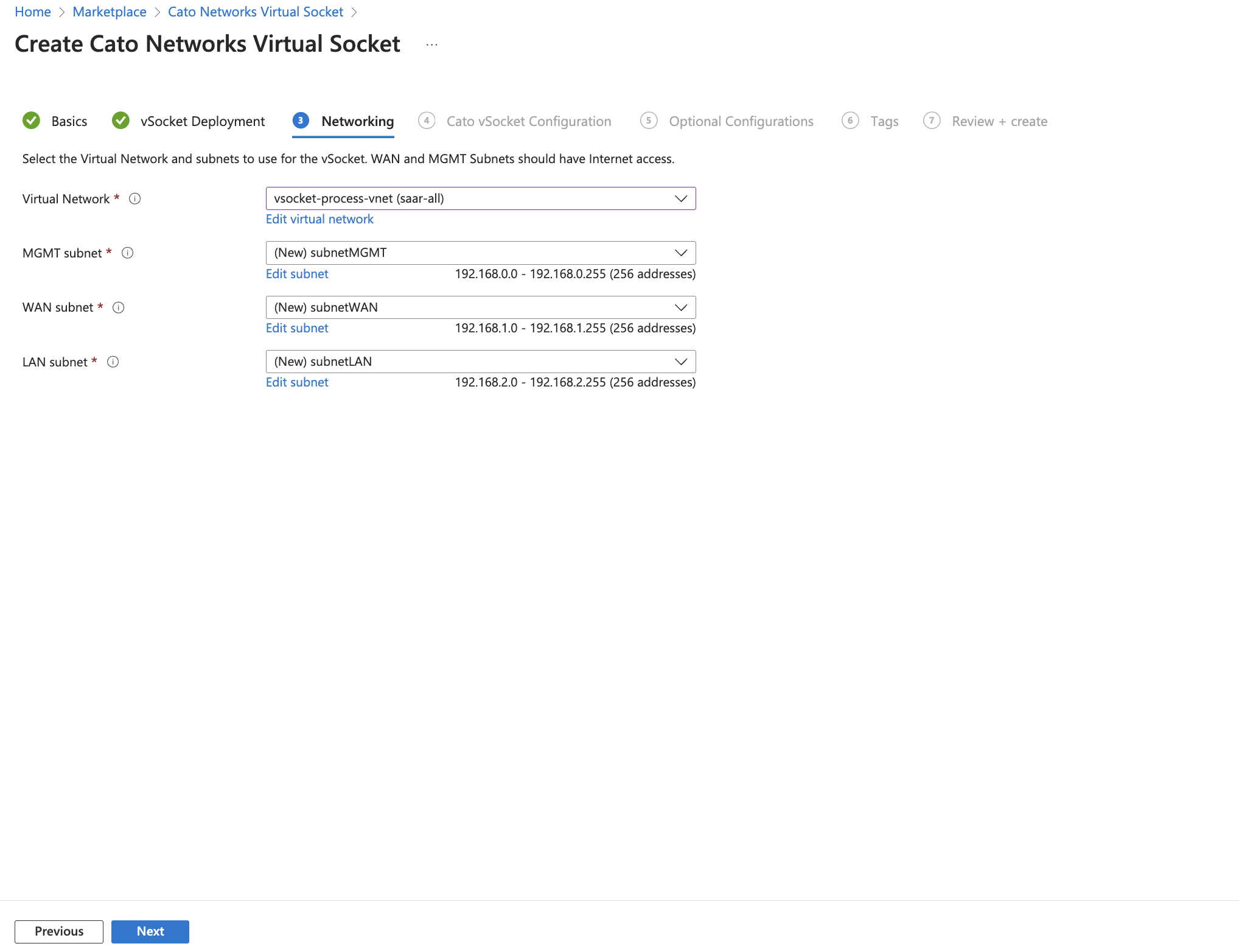Open the MGMT subnet dropdown

(681, 253)
